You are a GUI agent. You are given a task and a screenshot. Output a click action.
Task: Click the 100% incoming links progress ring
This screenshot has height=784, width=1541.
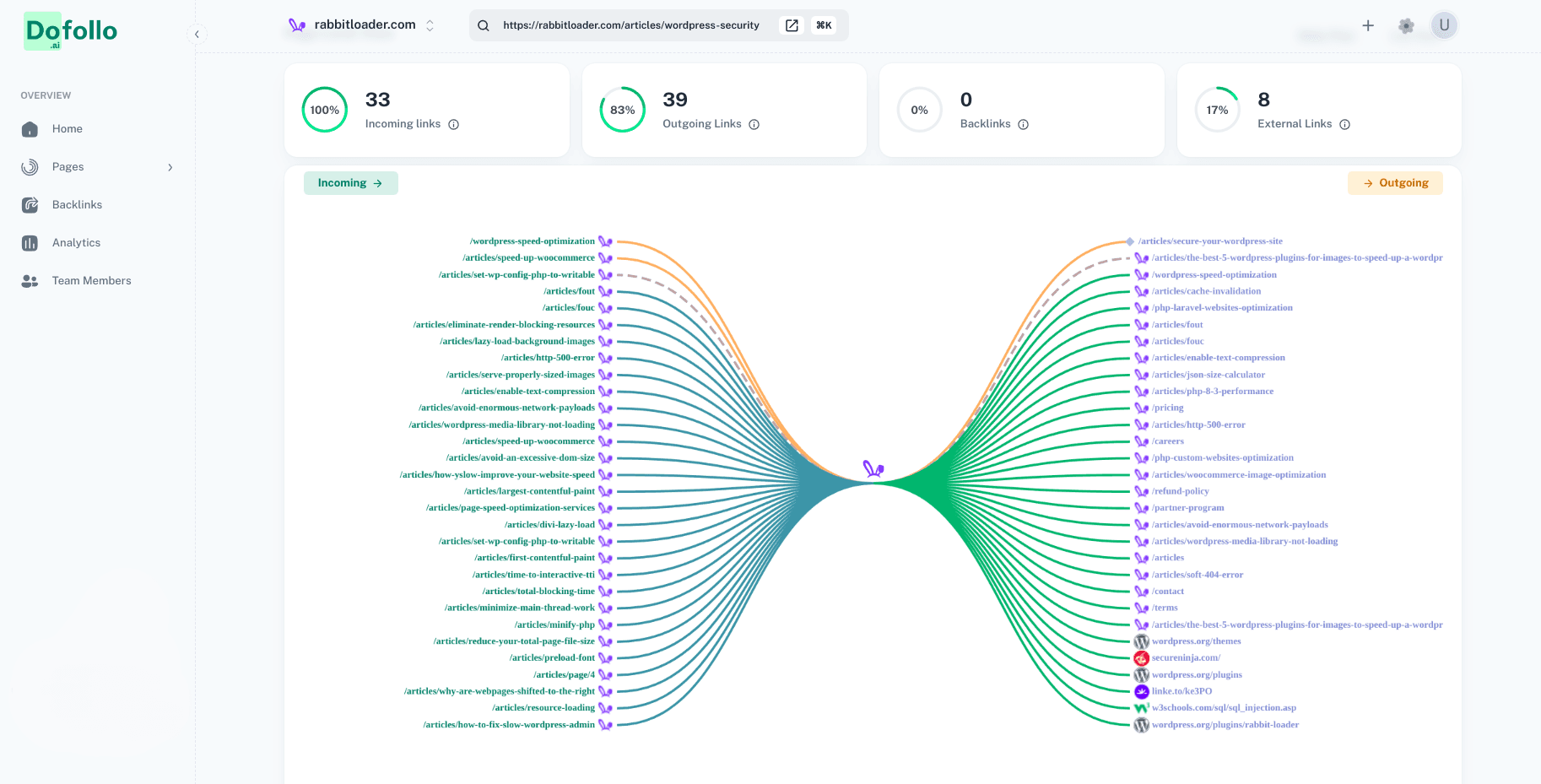[325, 110]
